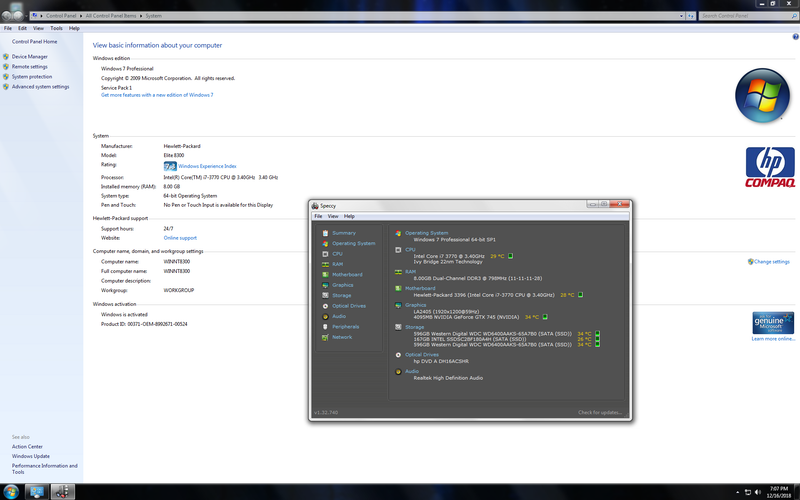Click the Windows Experience Index rating badge
Viewport: 800px width, 500px height.
pyautogui.click(x=170, y=166)
